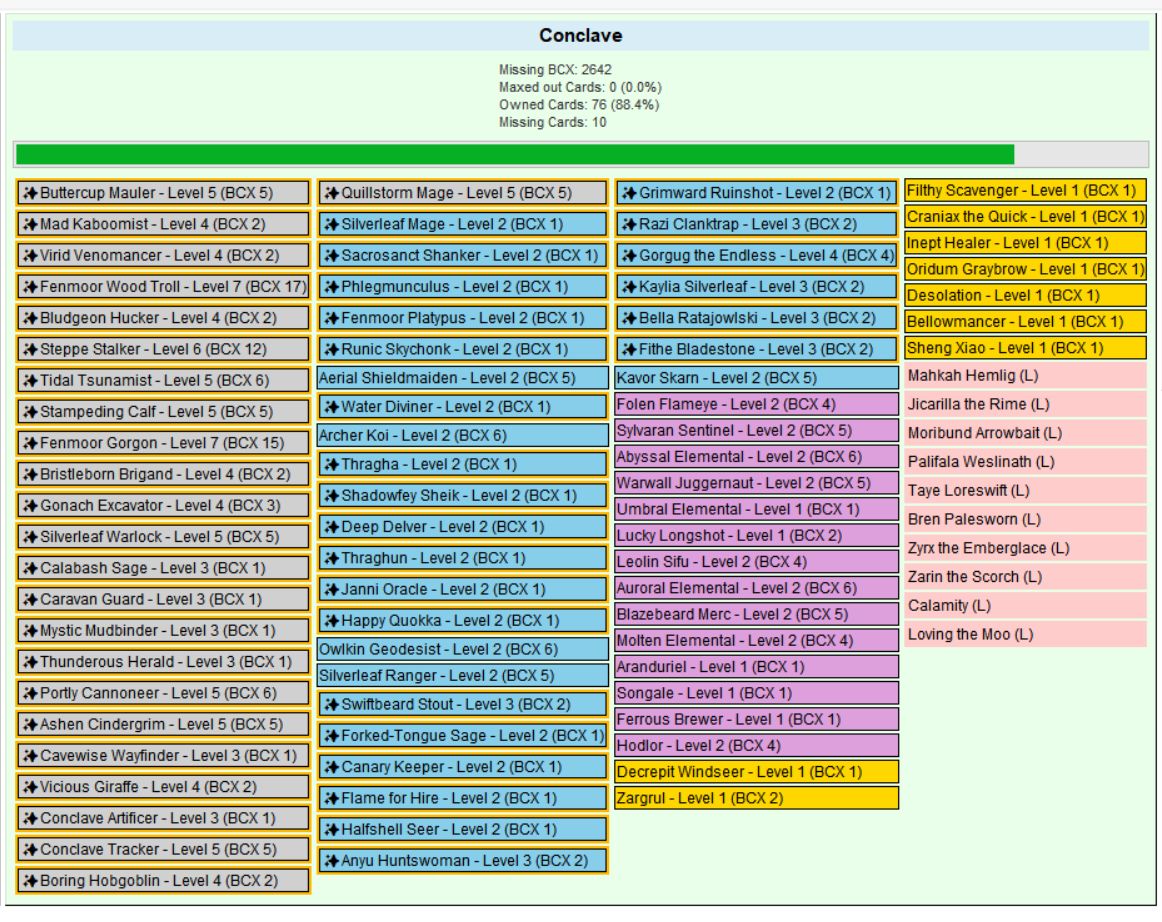Click the icon next to Boring Hobgoblin
Viewport: 1162px width, 922px height.
pyautogui.click(x=30, y=881)
